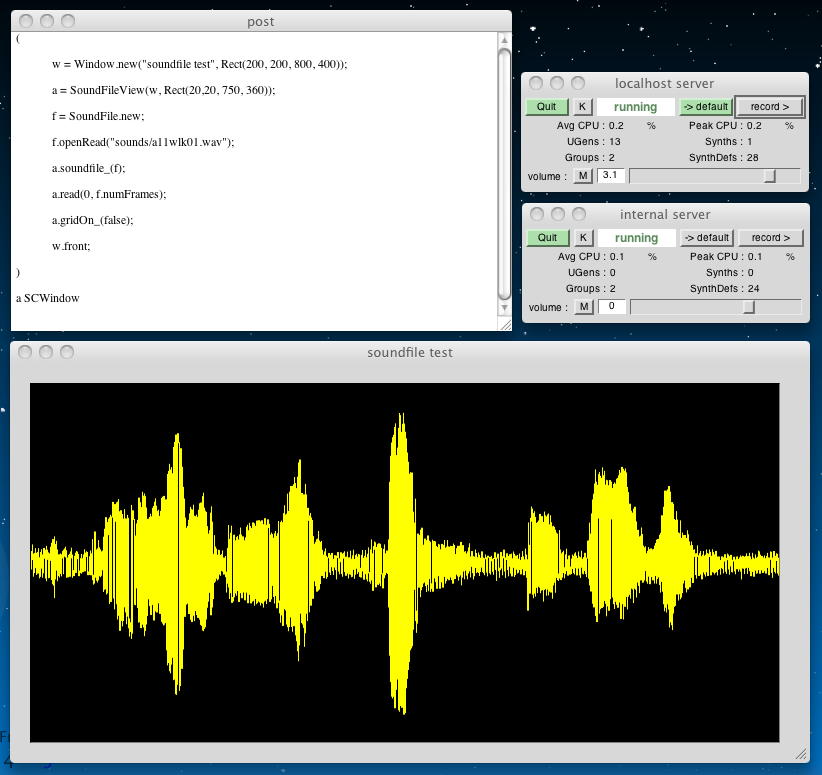Click localhost 'Peak CPU : 0.2' text
822x775 pixels.
725,125
